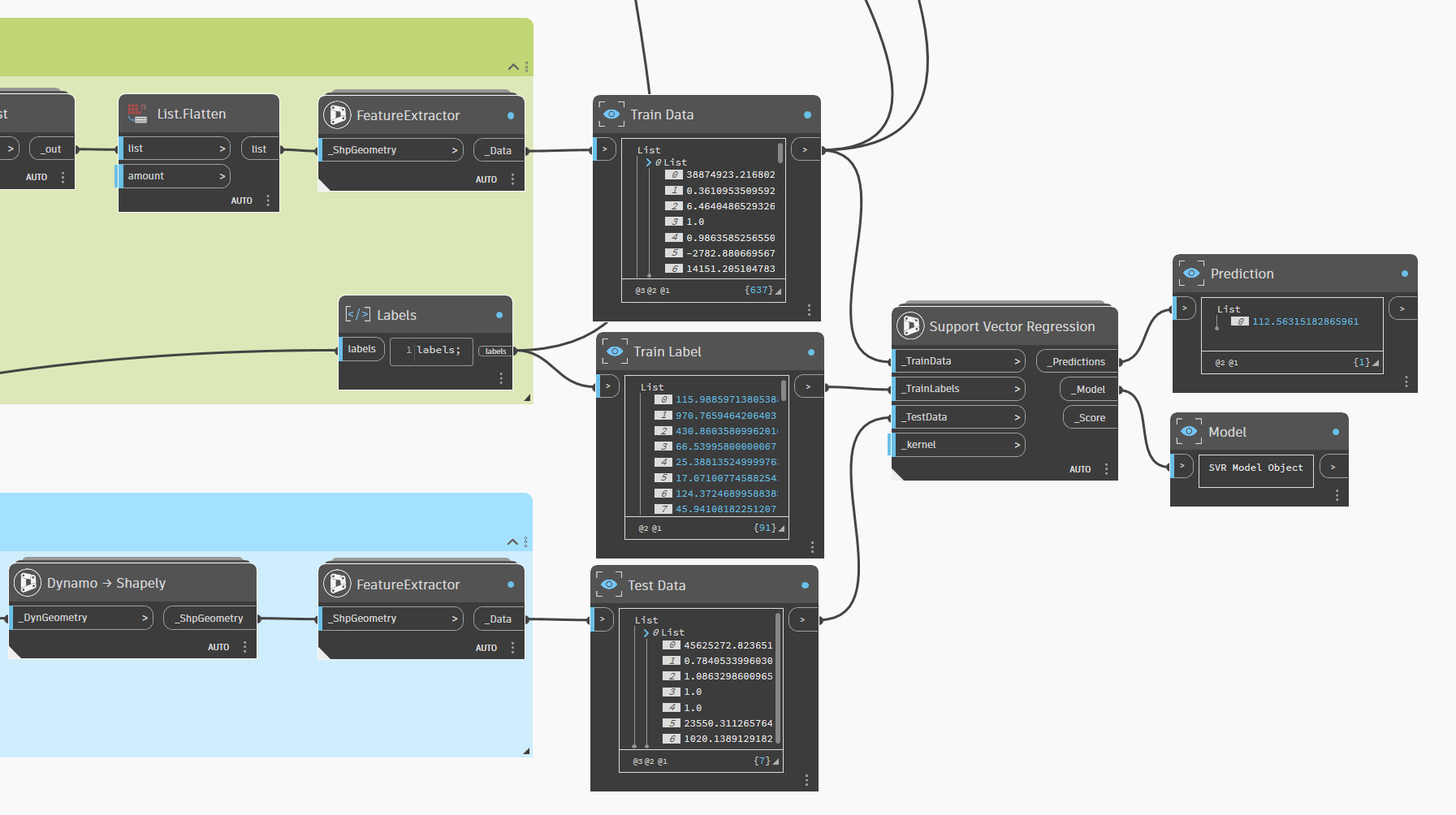Open Dynamo → Shapely three-dot menu
This screenshot has height=815, width=1456.
click(x=244, y=647)
